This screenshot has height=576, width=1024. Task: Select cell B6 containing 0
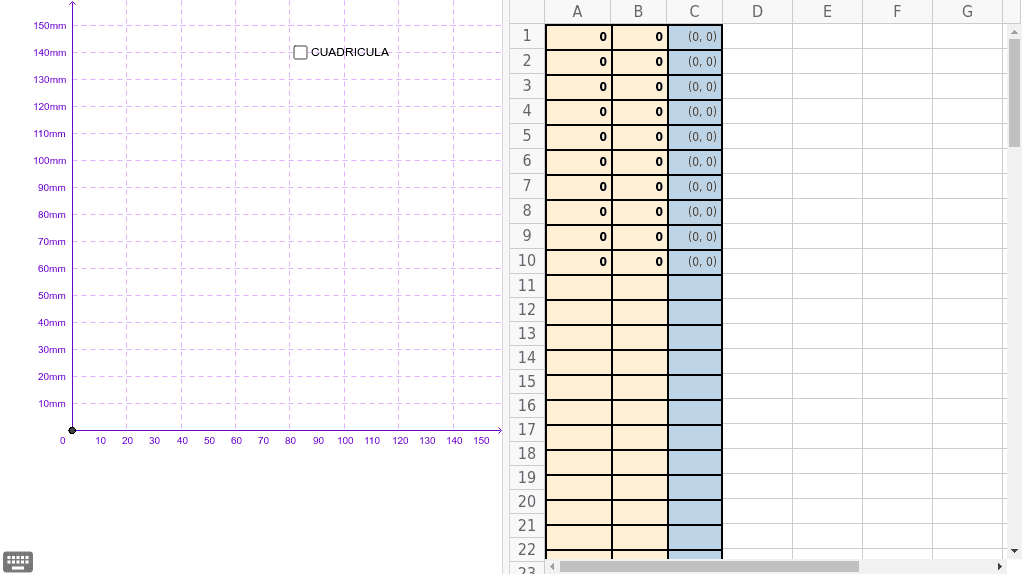click(x=640, y=162)
